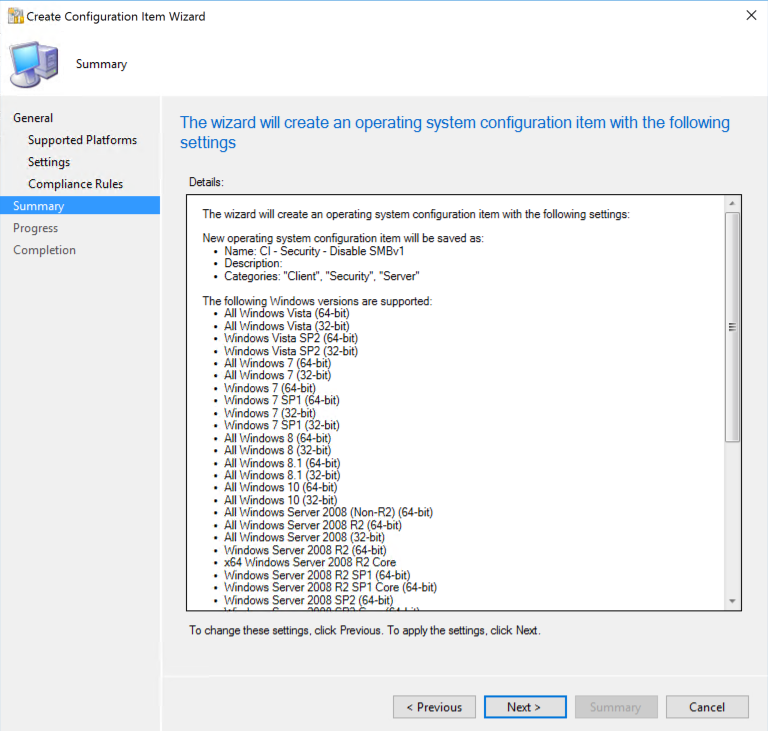Click the Previous button
The width and height of the screenshot is (768, 731).
pyautogui.click(x=434, y=707)
